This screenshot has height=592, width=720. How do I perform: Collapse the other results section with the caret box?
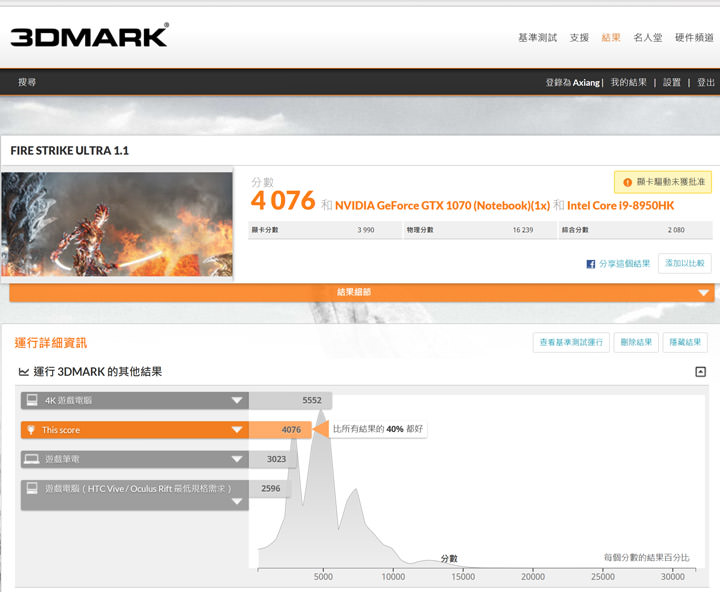point(700,372)
